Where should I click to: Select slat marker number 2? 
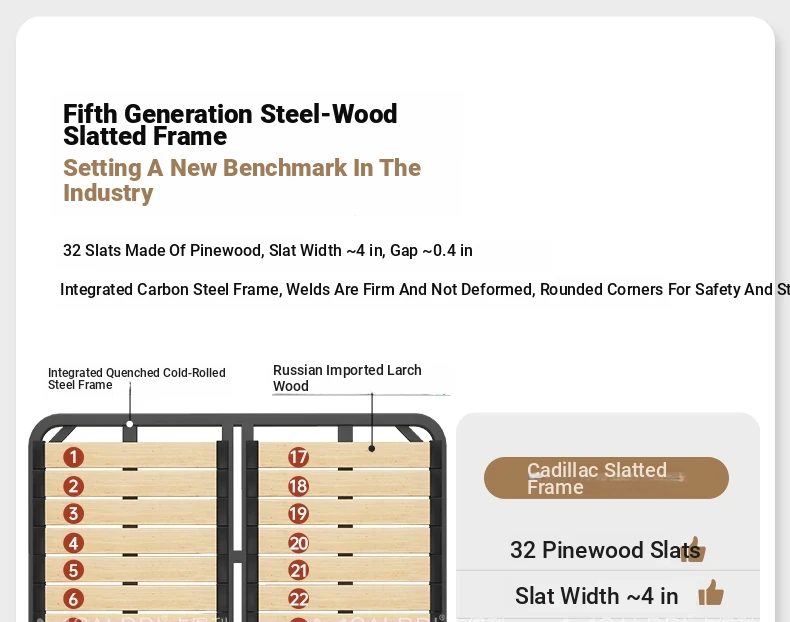point(73,486)
